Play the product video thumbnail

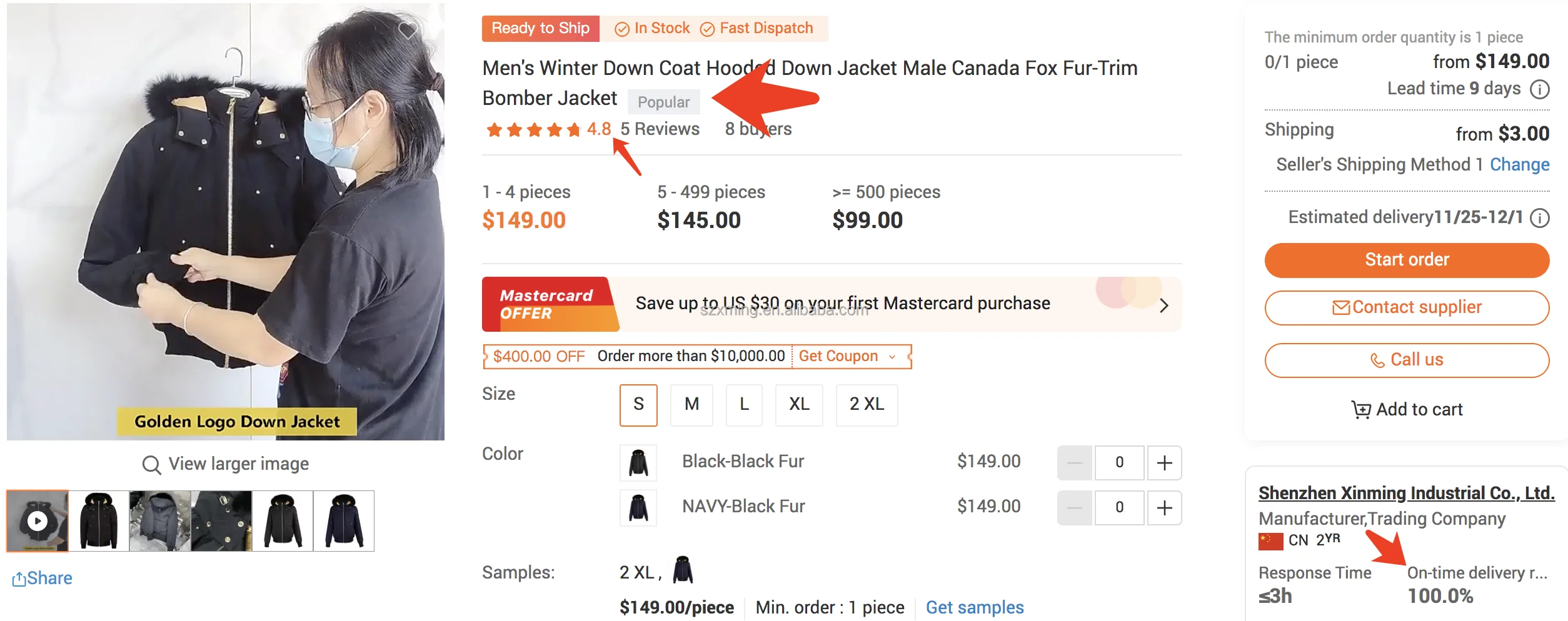point(38,520)
